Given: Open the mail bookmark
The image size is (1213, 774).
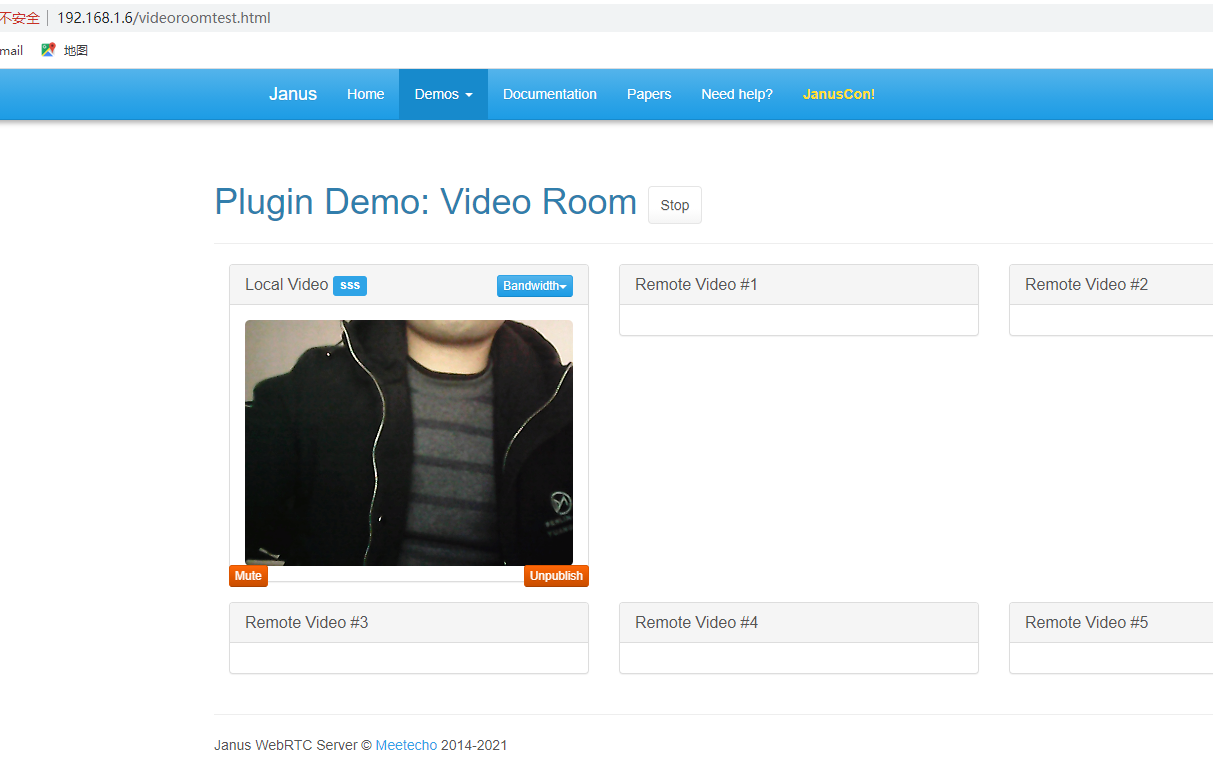Looking at the screenshot, I should [11, 50].
